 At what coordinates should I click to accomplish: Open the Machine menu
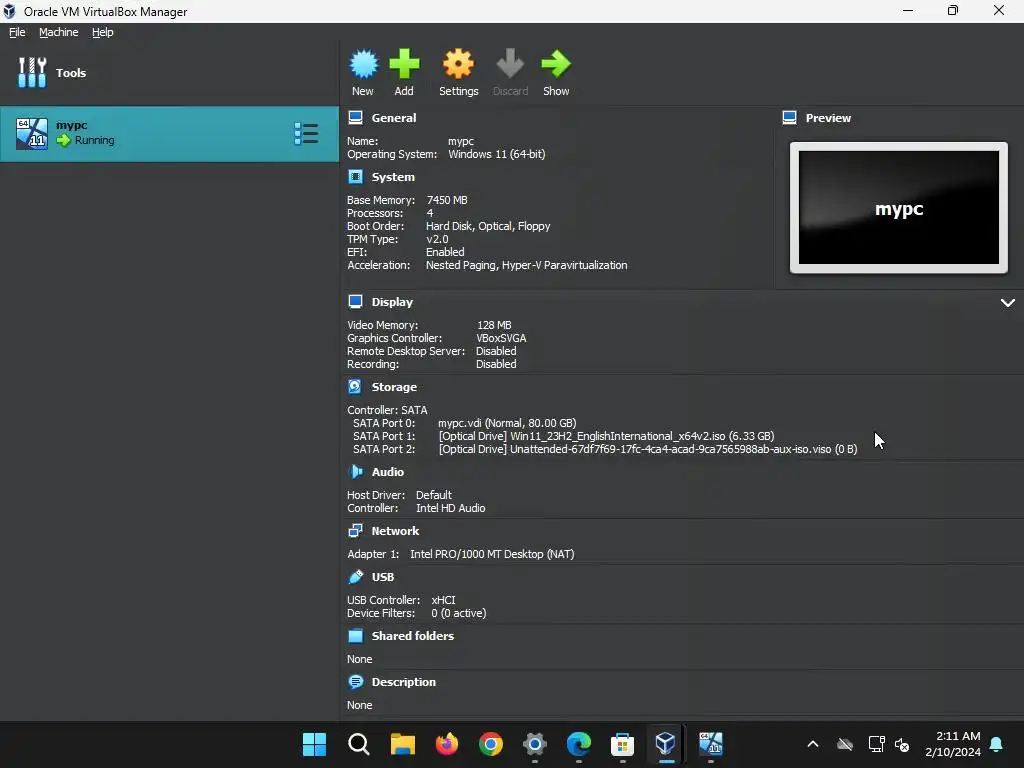click(x=59, y=32)
